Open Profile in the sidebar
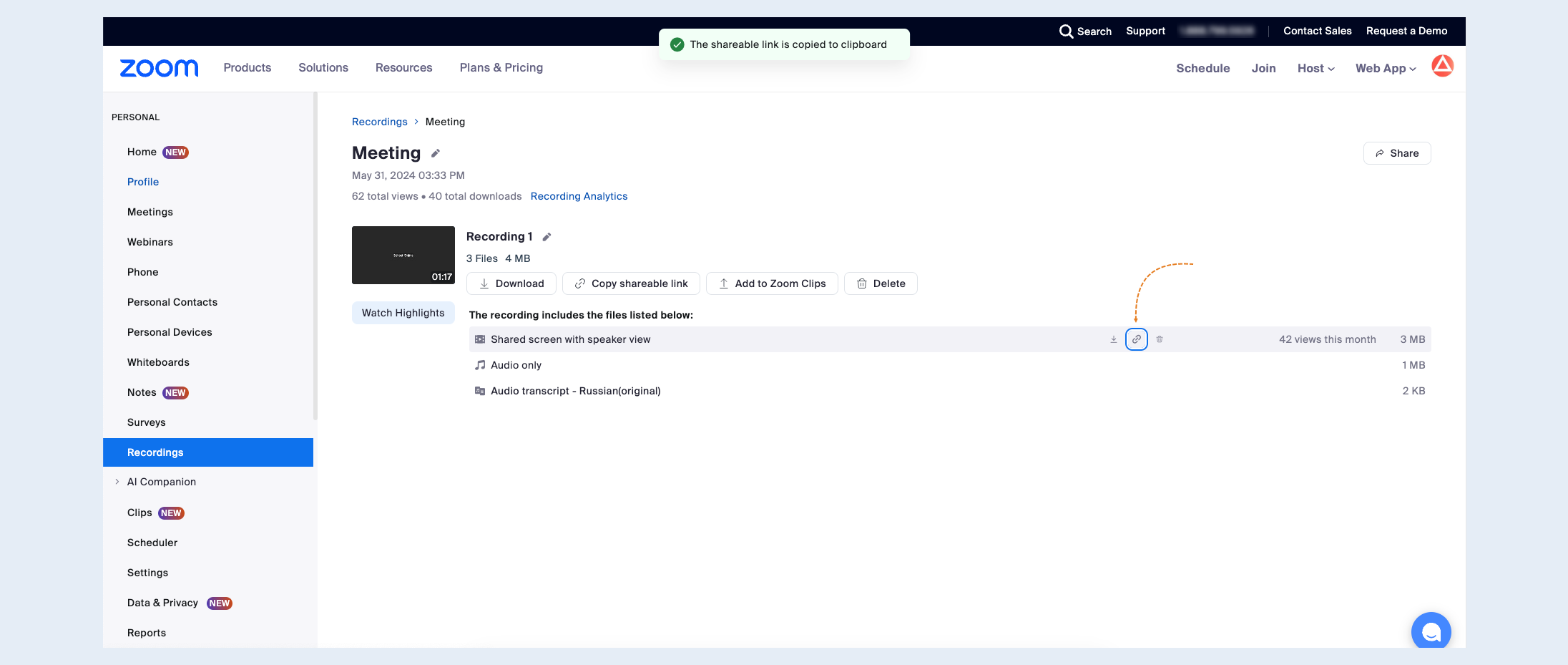 tap(143, 182)
